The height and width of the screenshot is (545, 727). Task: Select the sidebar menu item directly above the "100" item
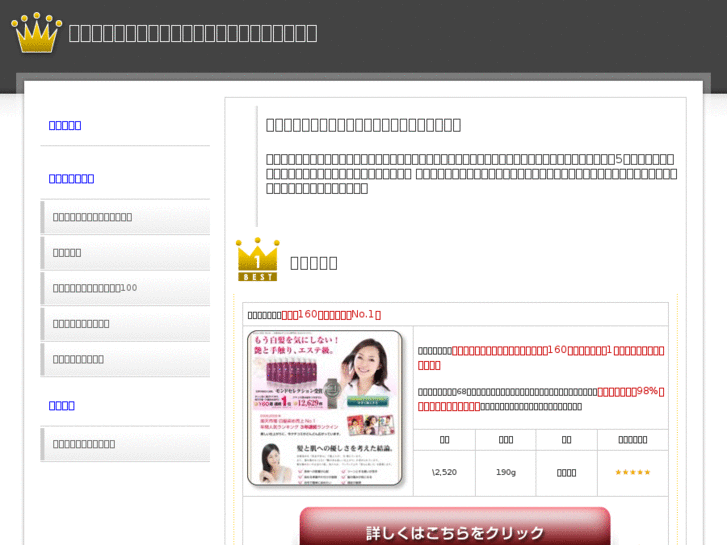(x=125, y=253)
